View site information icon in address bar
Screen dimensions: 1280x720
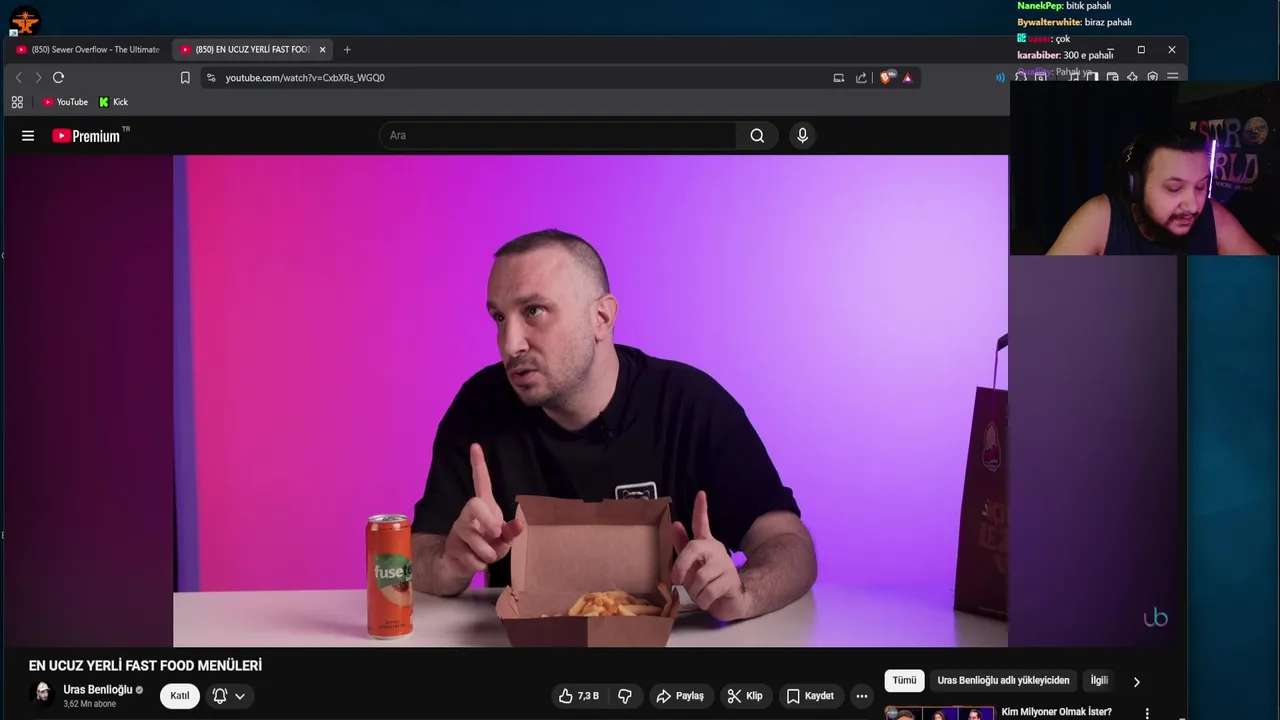click(211, 78)
